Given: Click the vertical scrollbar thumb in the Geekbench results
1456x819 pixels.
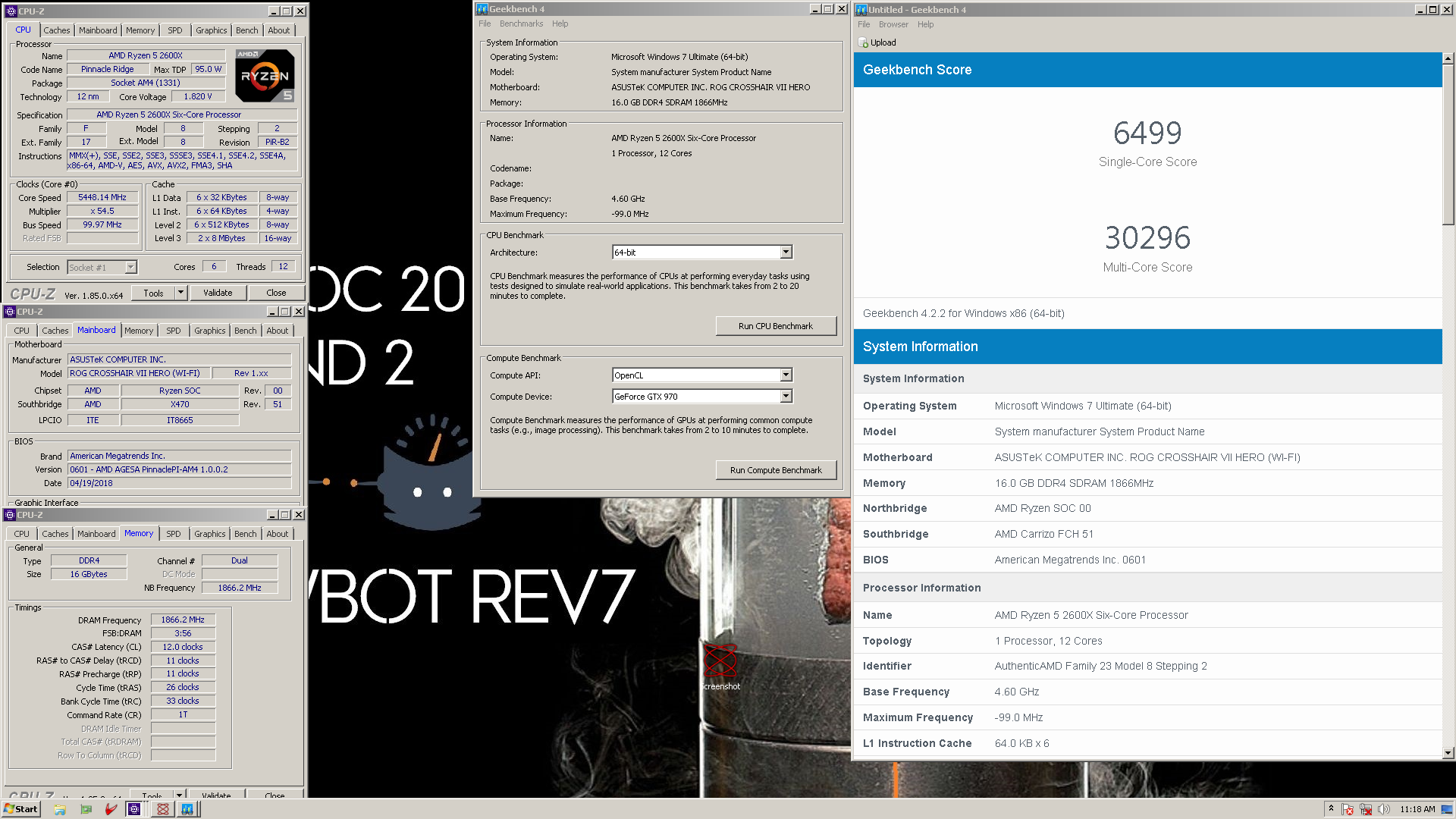Looking at the screenshot, I should pos(1448,144).
